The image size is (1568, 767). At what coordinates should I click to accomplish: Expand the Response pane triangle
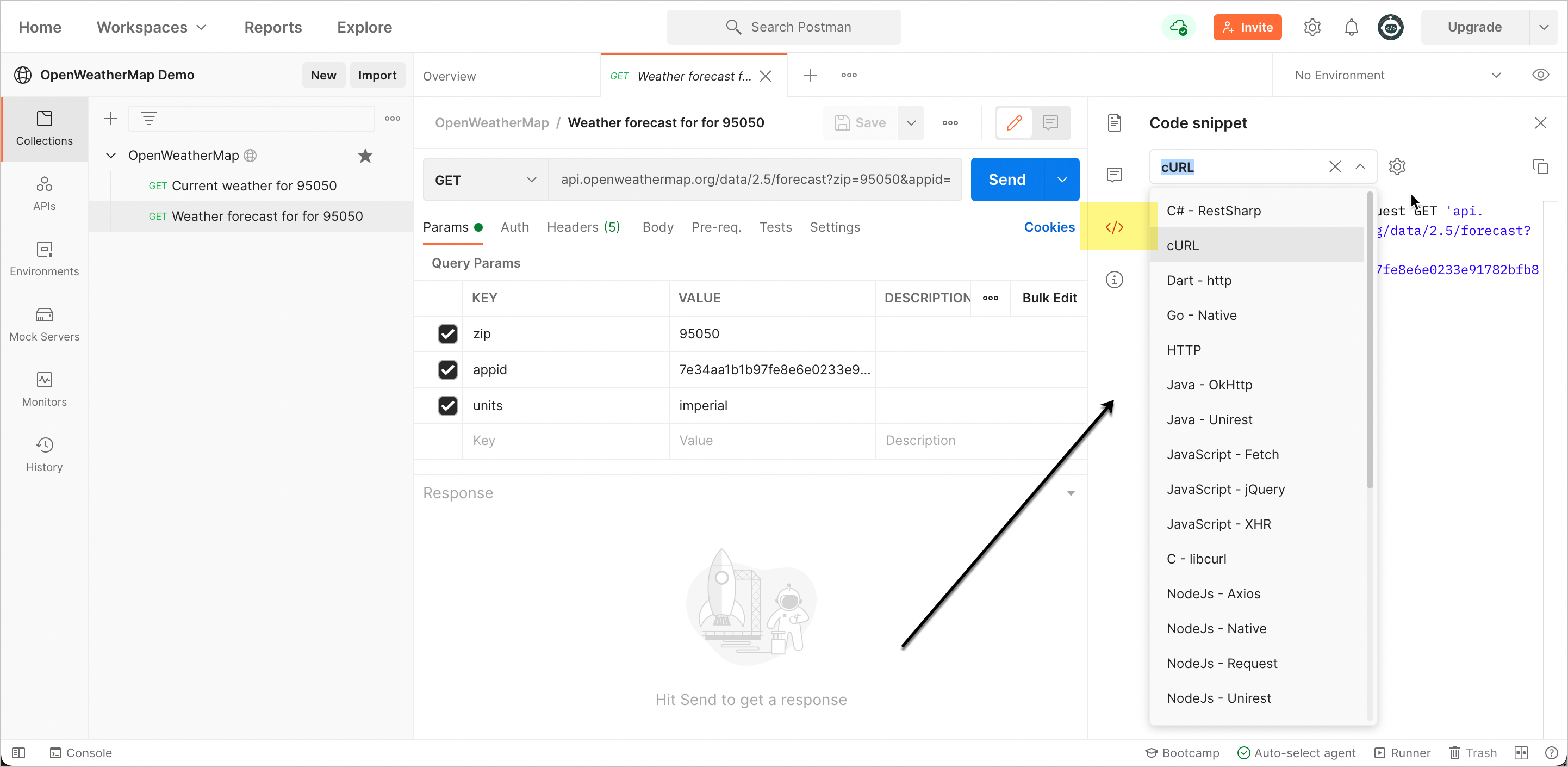pos(1071,493)
